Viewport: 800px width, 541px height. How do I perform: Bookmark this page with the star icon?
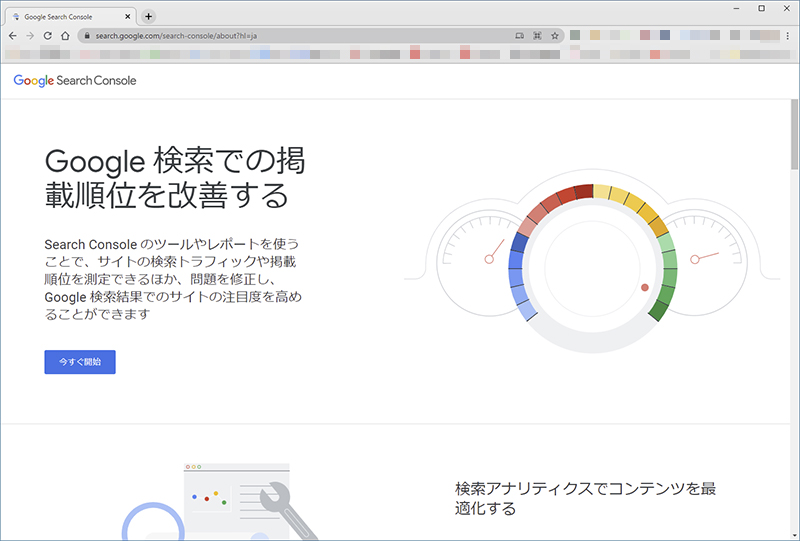click(555, 36)
